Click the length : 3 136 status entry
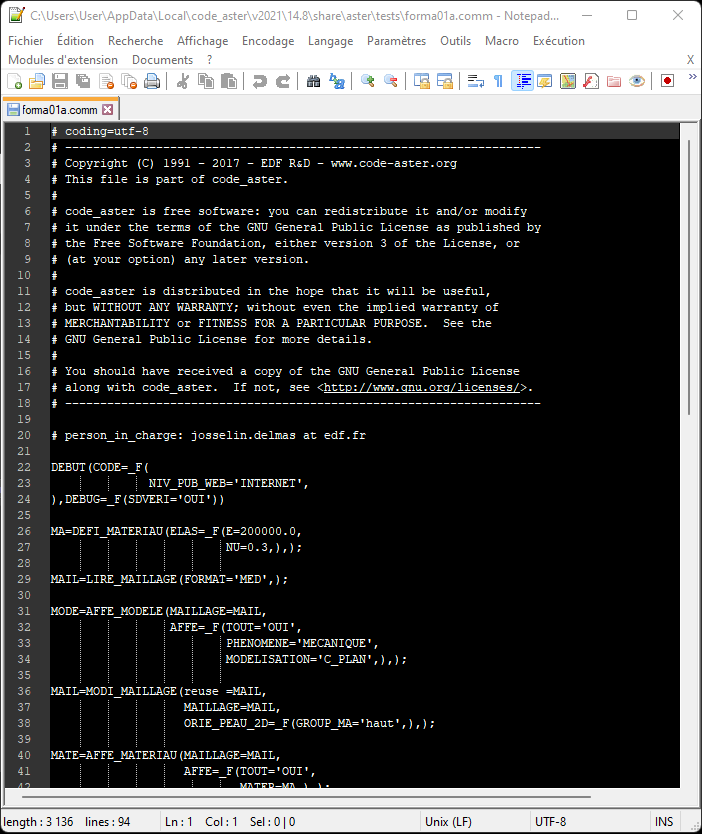Image resolution: width=702 pixels, height=834 pixels. pyautogui.click(x=38, y=822)
